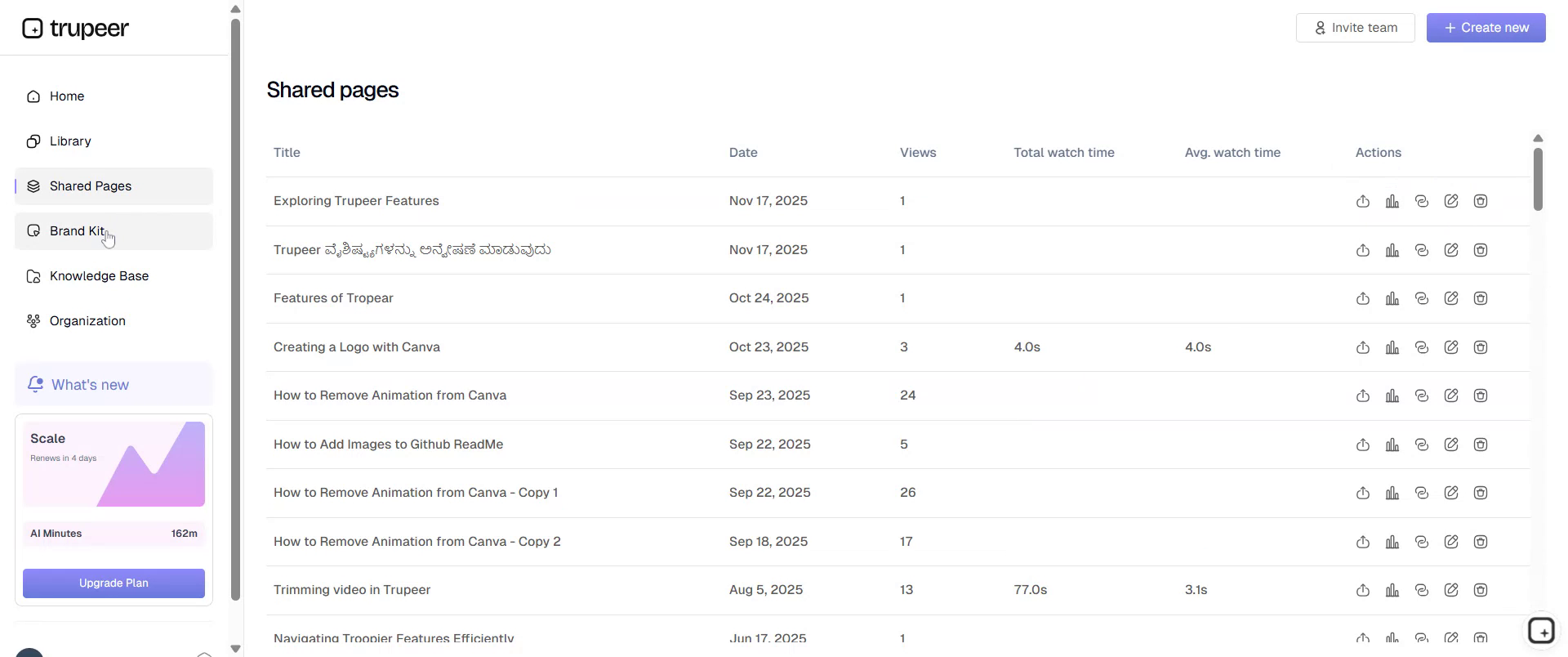Screen dimensions: 1568x657
Task: Click the sidebar scrollbar down arrow
Action: click(236, 649)
